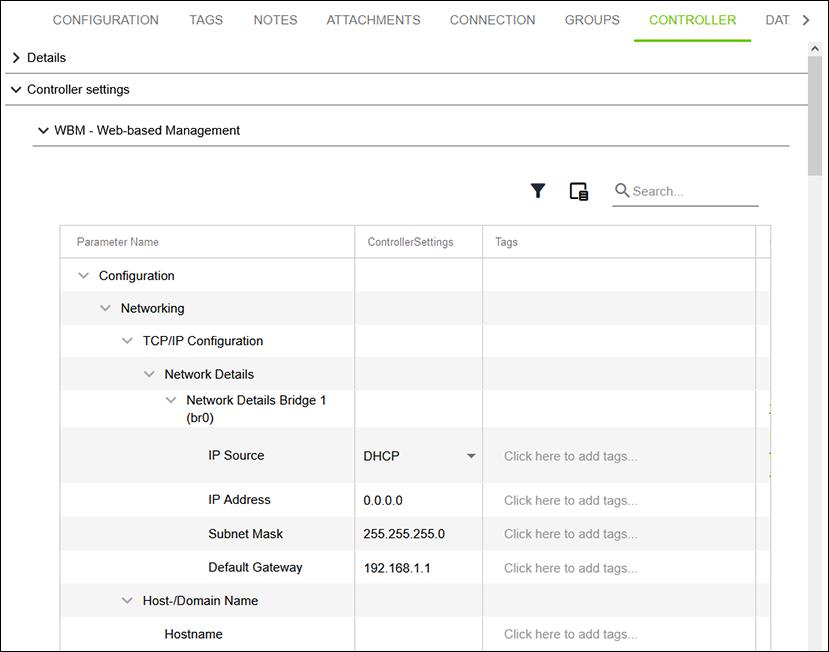Click the Tags column header

coord(506,242)
